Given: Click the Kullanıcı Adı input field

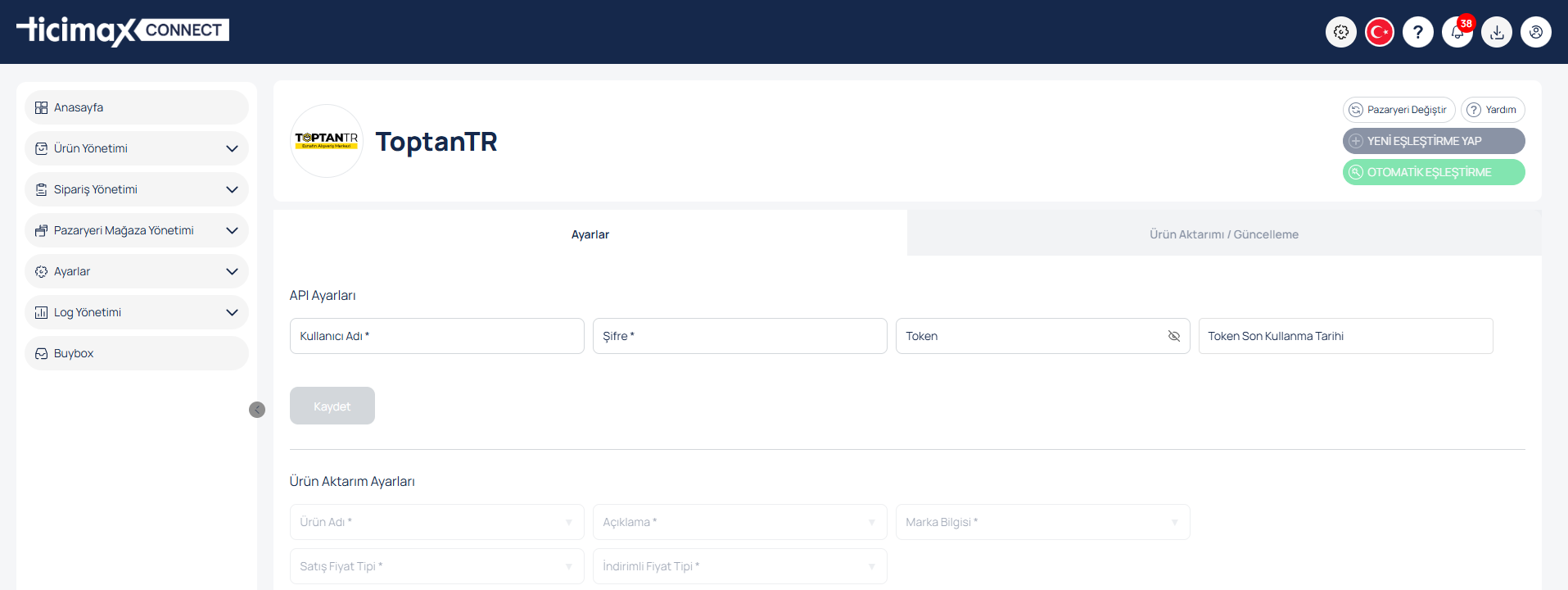Looking at the screenshot, I should pos(436,336).
